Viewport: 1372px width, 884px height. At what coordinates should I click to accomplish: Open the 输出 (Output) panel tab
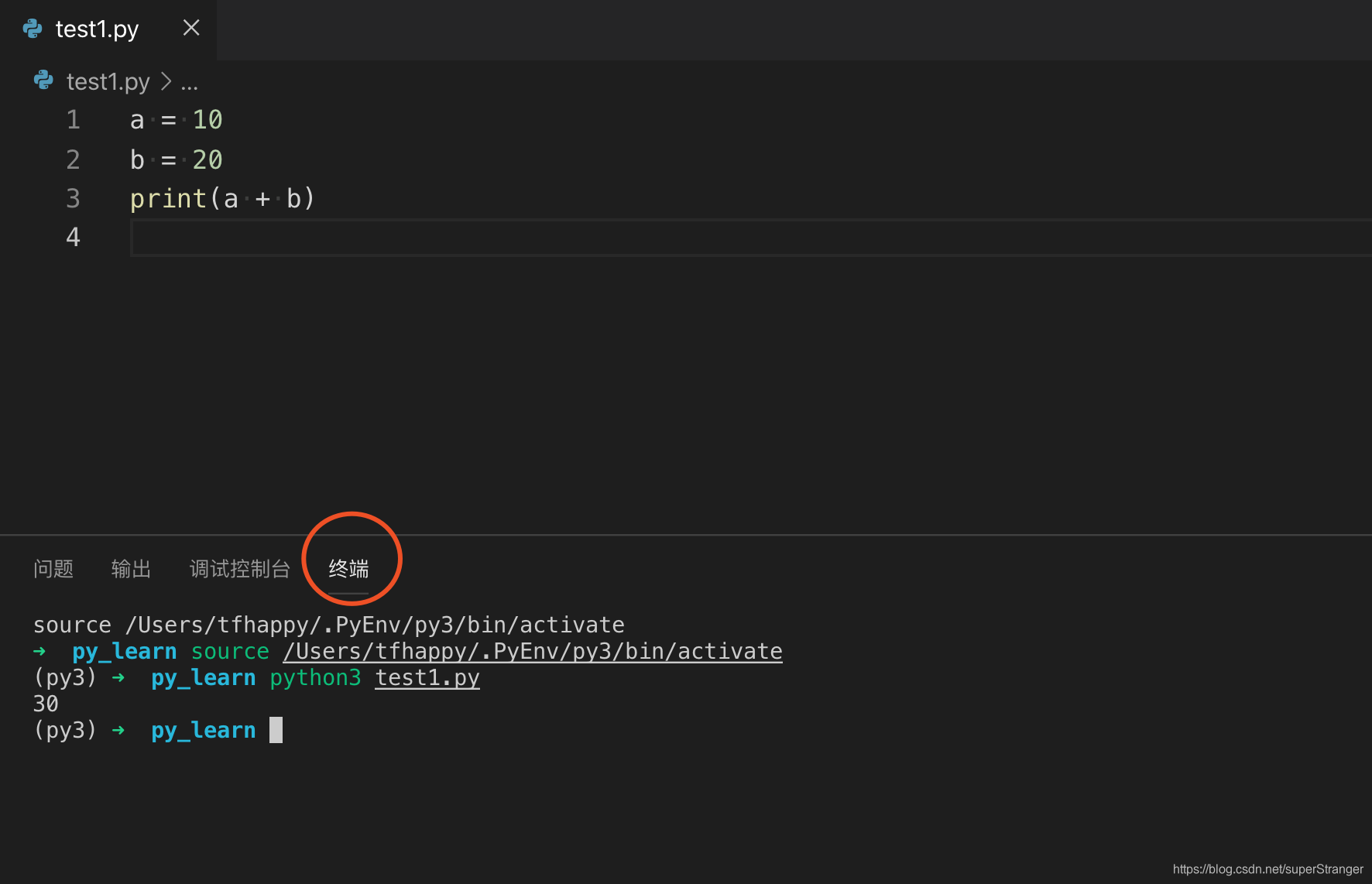click(x=131, y=569)
